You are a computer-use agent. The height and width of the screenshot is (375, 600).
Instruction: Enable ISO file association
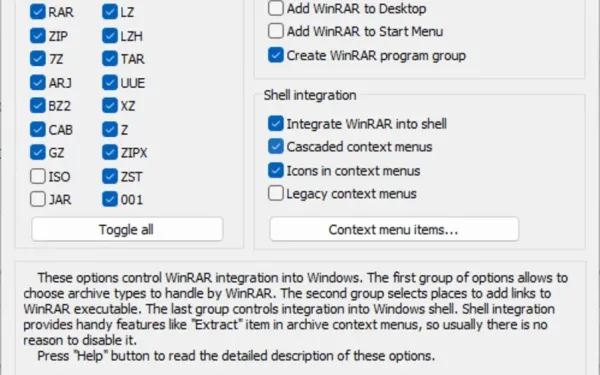point(38,176)
